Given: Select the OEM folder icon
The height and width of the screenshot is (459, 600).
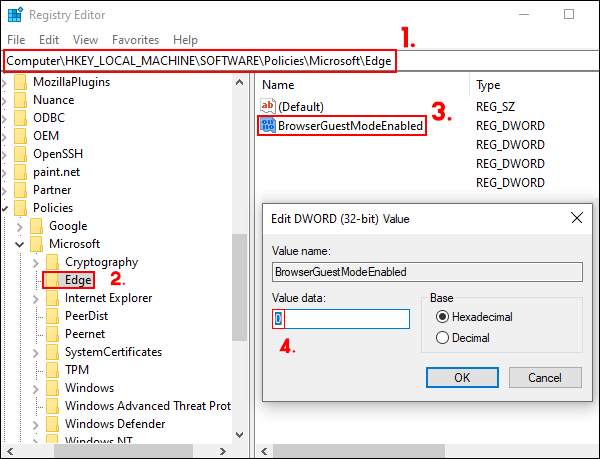Looking at the screenshot, I should click(x=21, y=136).
